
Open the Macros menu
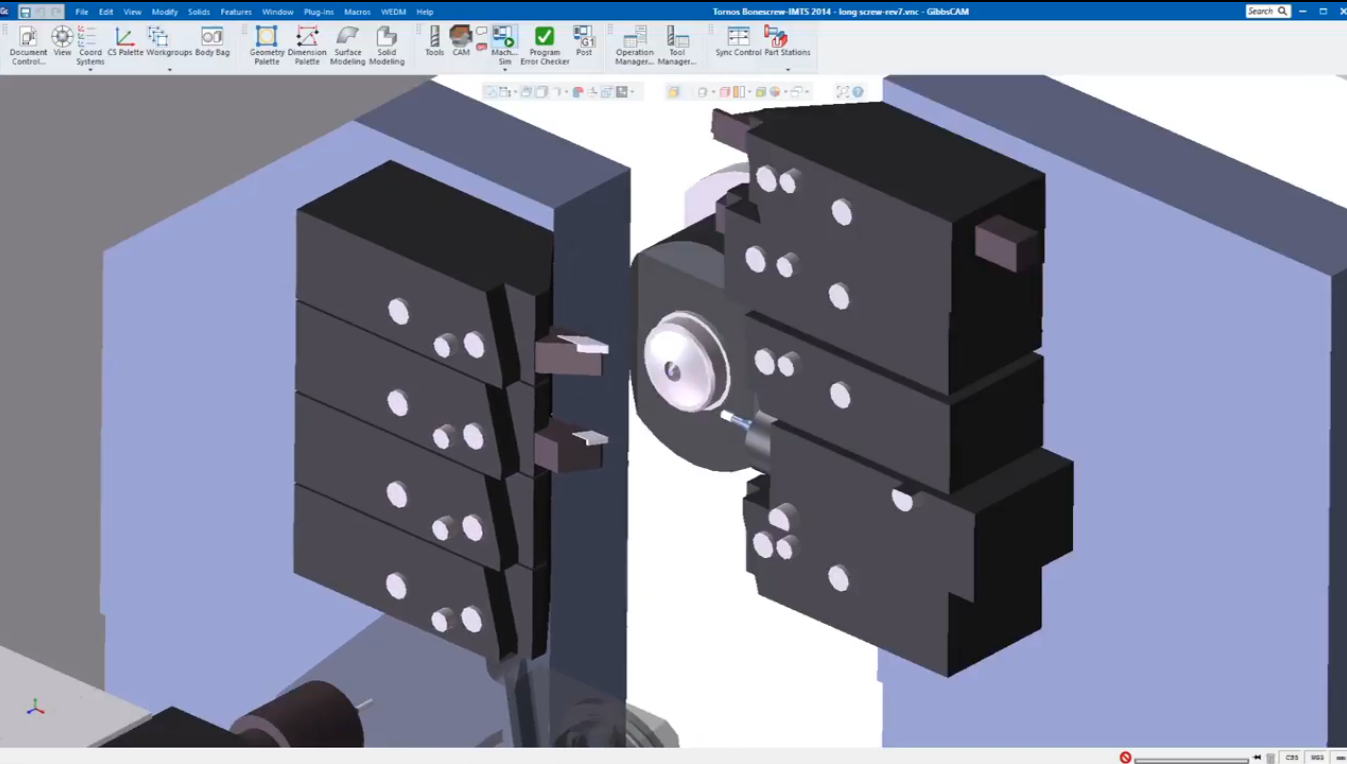[x=357, y=12]
